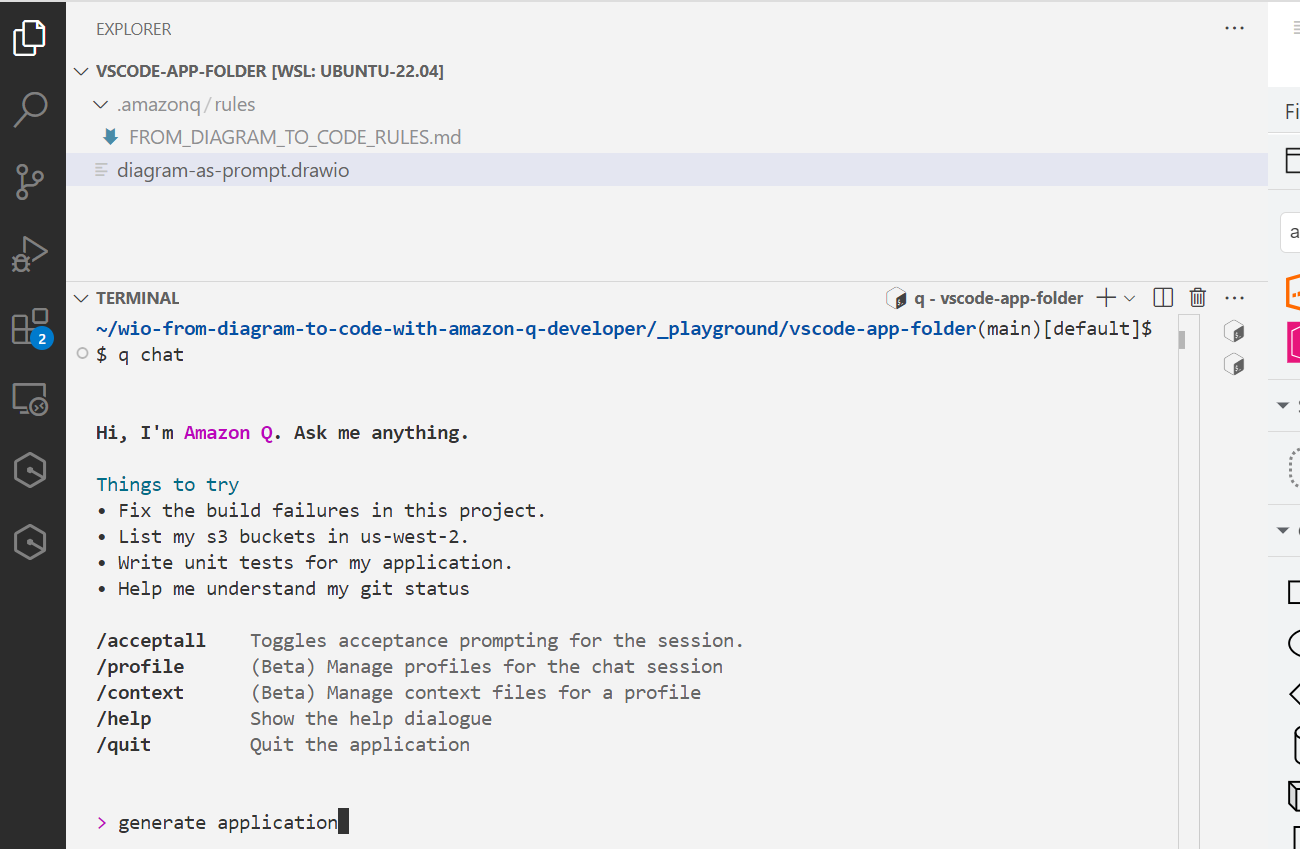Click the Explorer panel more actions ellipsis
This screenshot has width=1300, height=849.
pyautogui.click(x=1235, y=29)
